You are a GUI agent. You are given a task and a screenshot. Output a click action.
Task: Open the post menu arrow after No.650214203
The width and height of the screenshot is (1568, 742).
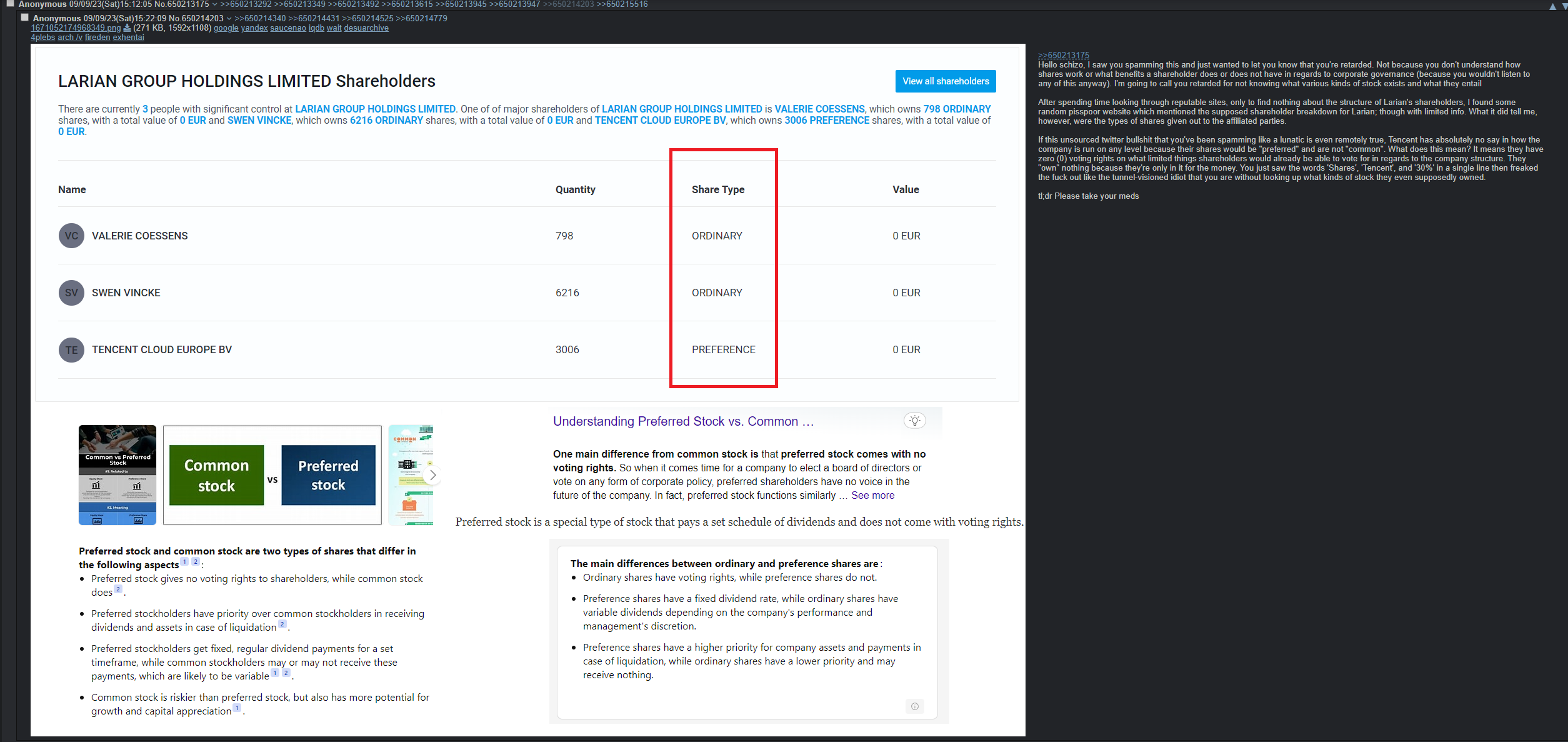coord(229,18)
